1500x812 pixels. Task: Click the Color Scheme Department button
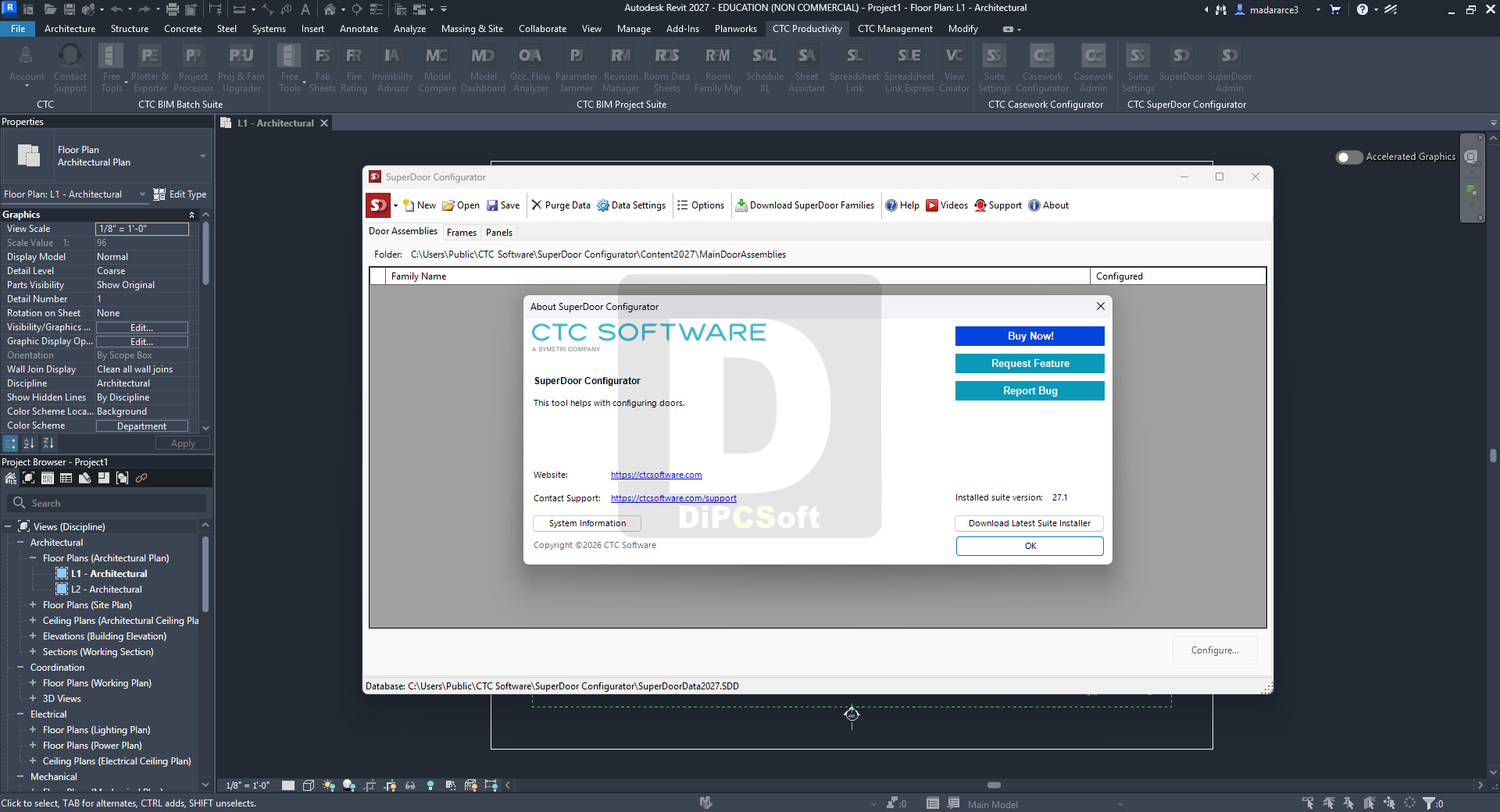141,426
